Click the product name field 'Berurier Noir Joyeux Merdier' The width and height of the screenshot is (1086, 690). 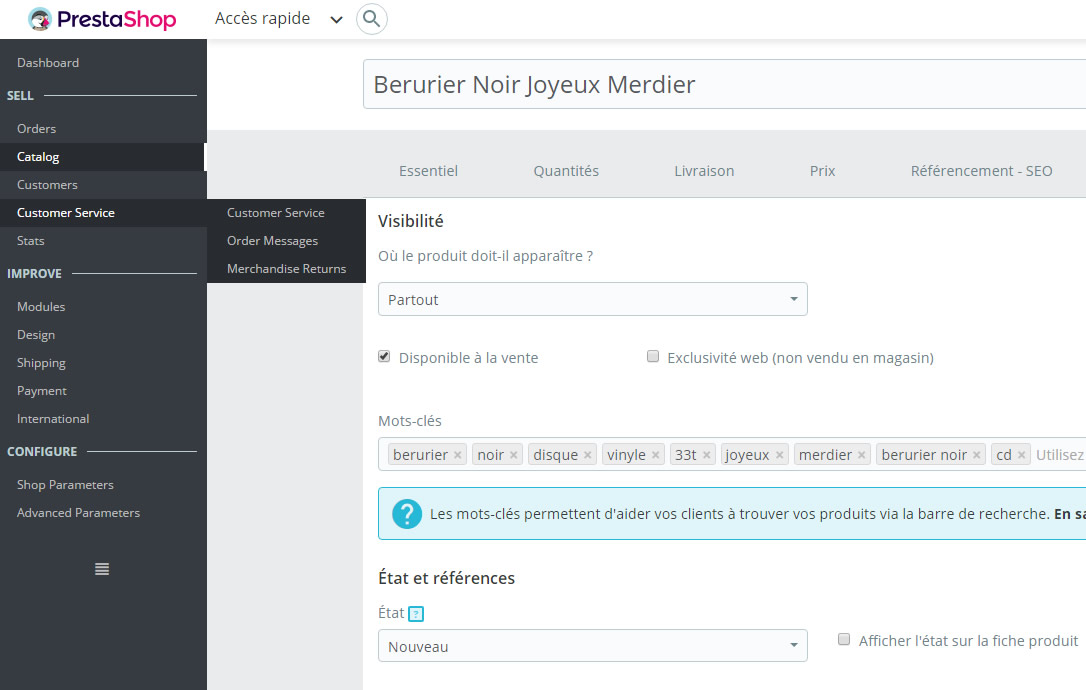724,85
